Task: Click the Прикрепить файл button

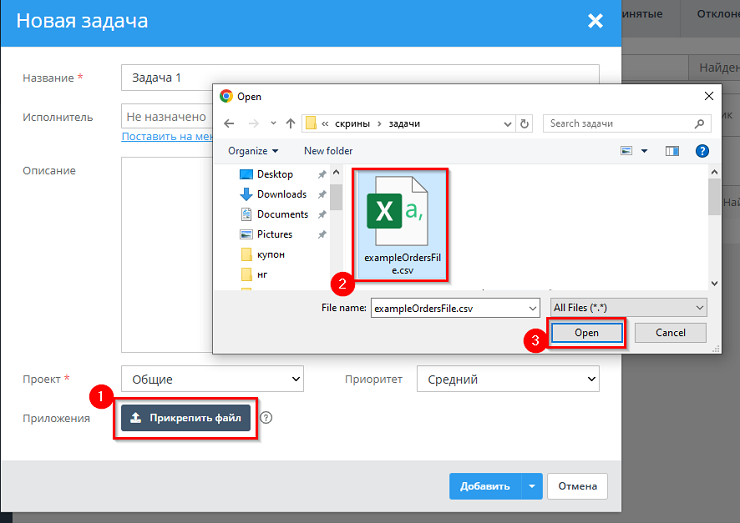Action: pos(185,418)
